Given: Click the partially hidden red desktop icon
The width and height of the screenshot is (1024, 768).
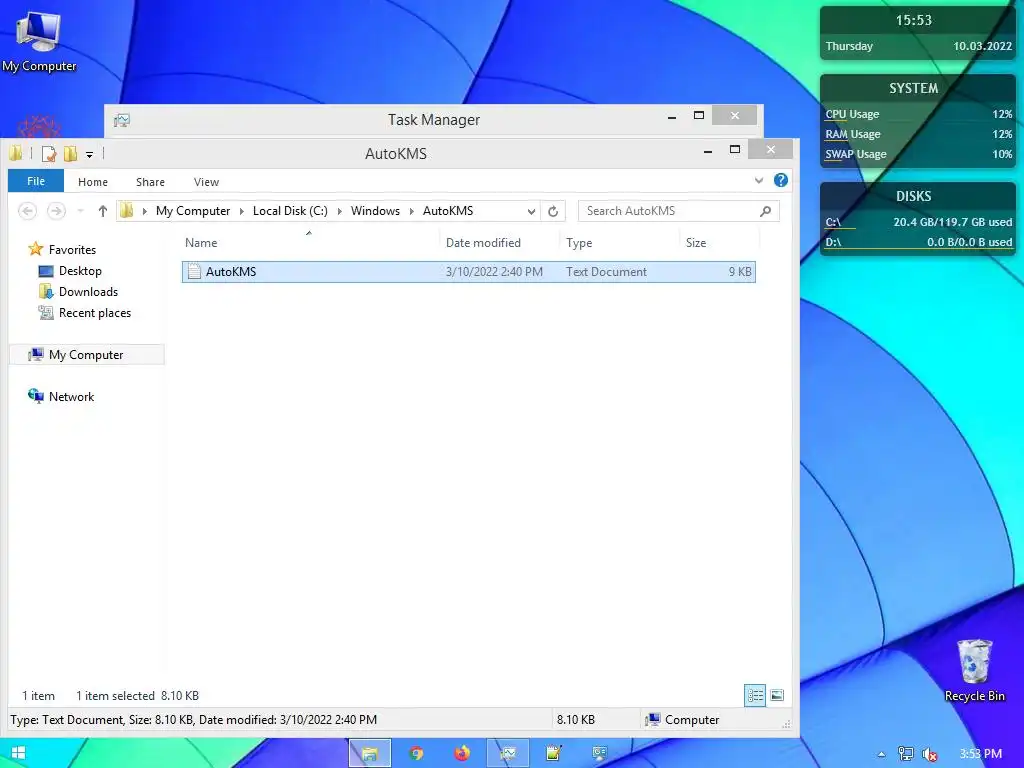Looking at the screenshot, I should (39, 126).
